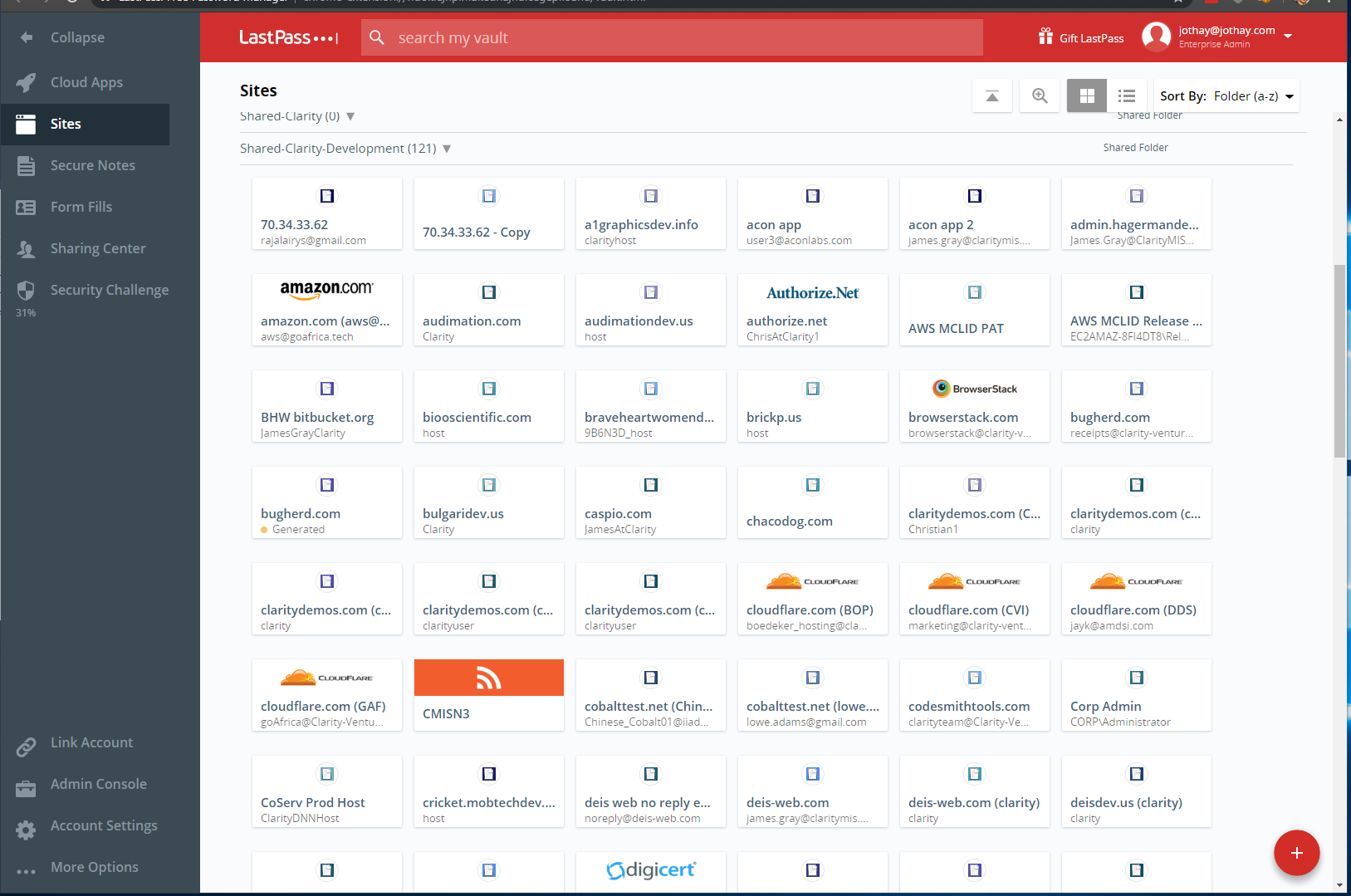Click the BrowserStack logo
The height and width of the screenshot is (896, 1351).
(975, 389)
